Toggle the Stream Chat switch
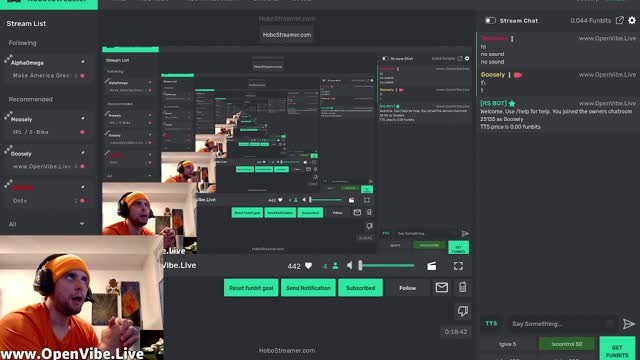640x360 pixels. pyautogui.click(x=490, y=20)
